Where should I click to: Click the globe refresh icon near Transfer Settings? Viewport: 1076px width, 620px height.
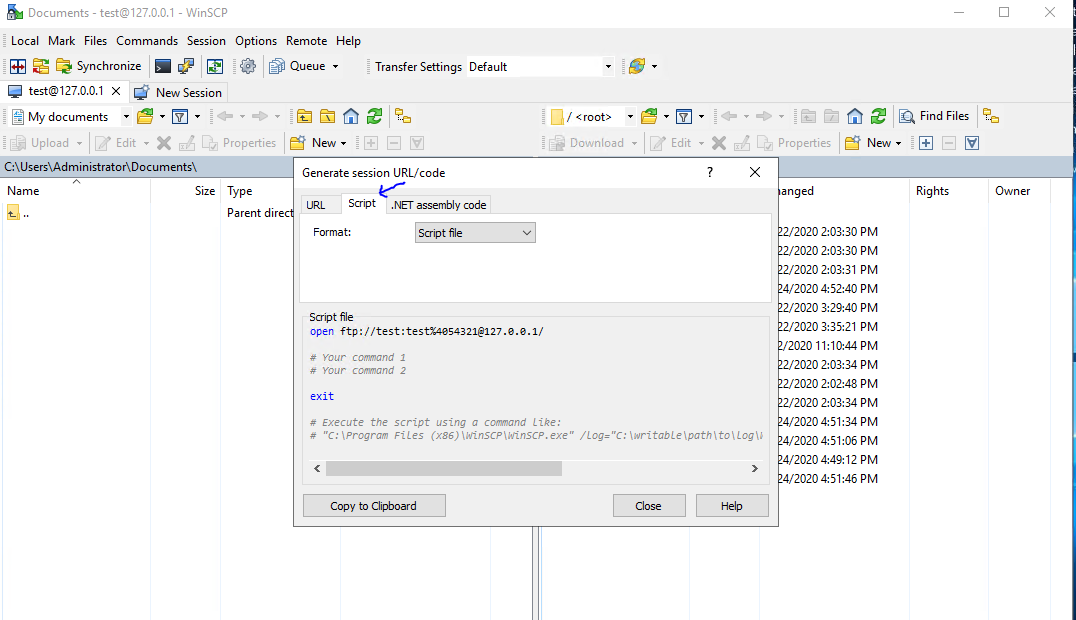(x=637, y=66)
